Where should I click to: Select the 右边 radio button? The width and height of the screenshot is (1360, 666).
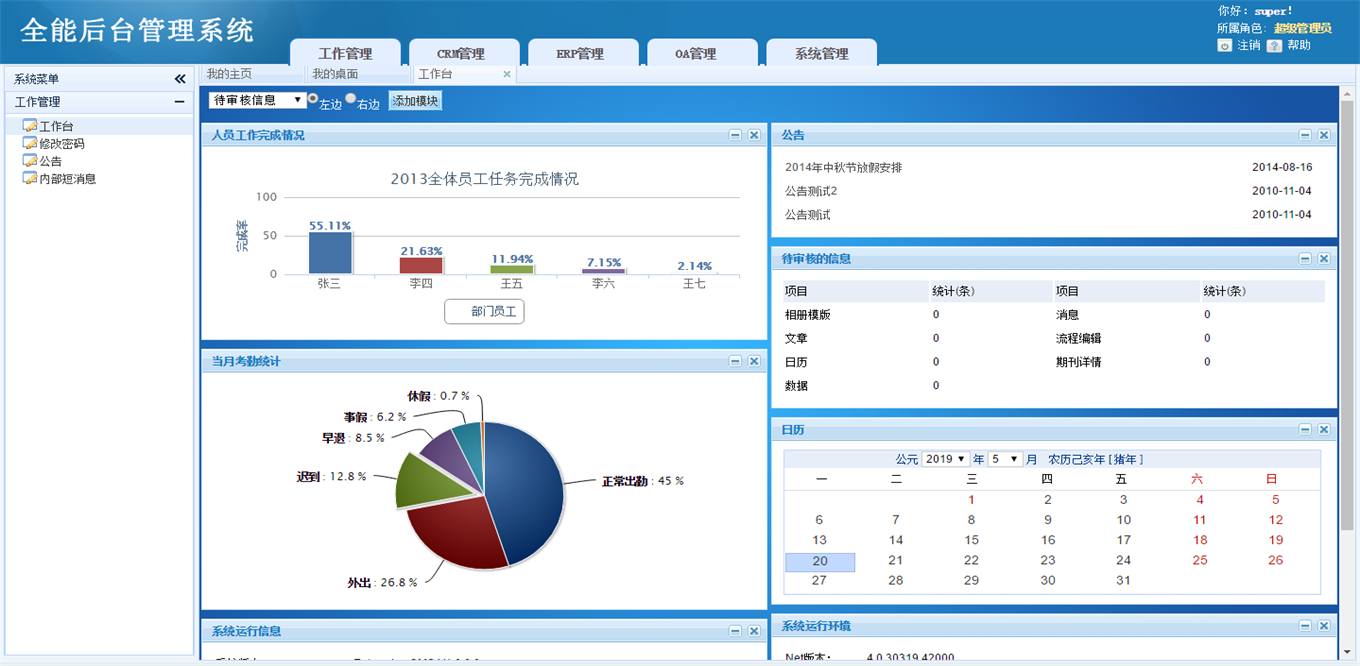[351, 99]
